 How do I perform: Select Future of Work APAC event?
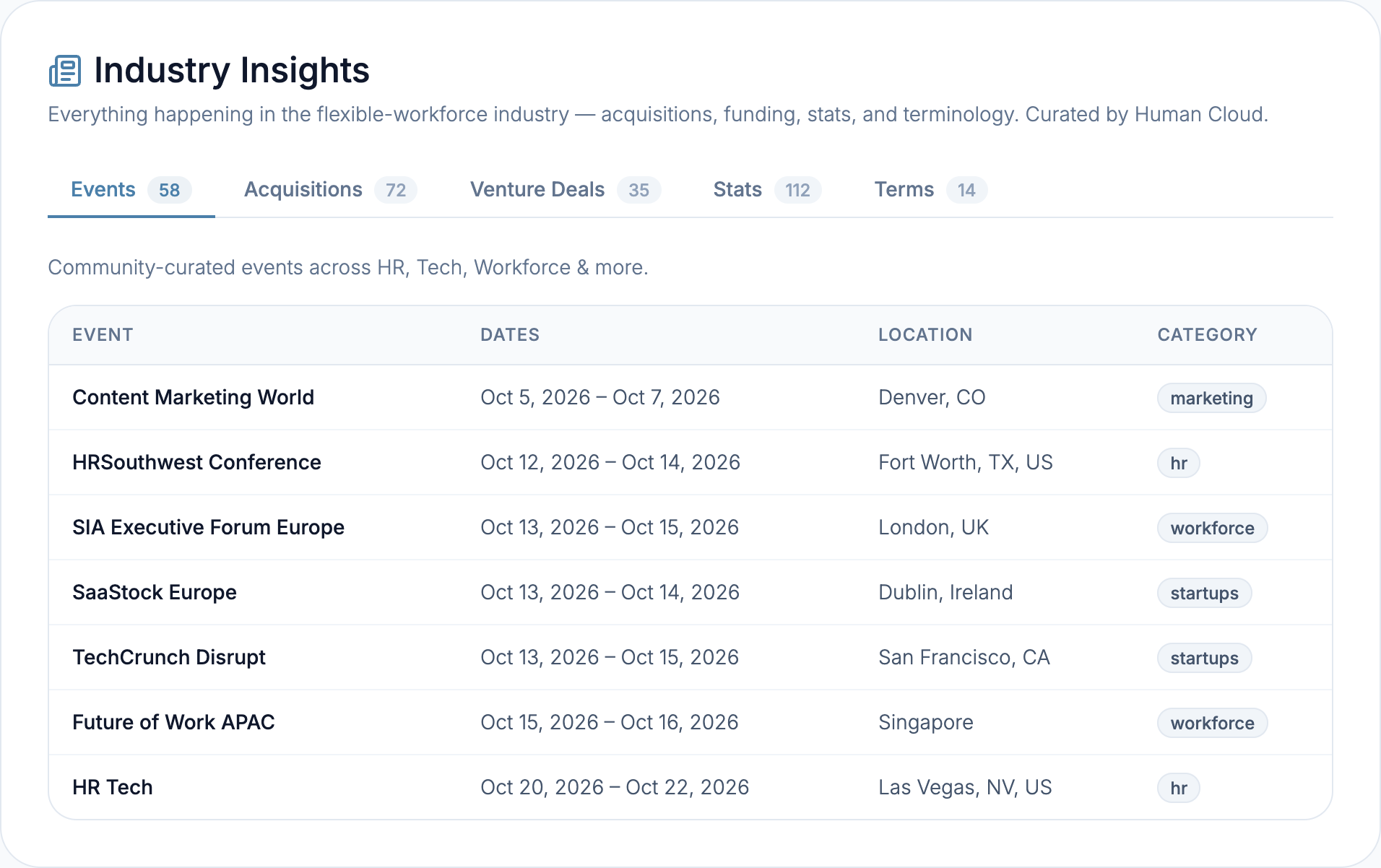coord(173,722)
